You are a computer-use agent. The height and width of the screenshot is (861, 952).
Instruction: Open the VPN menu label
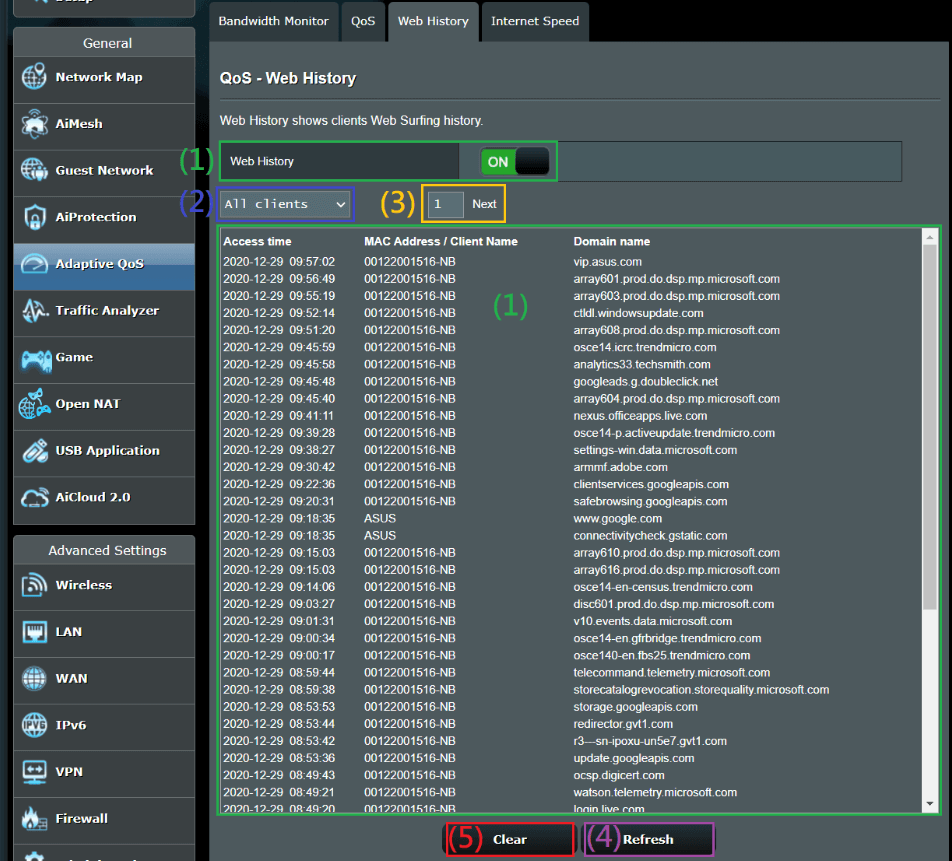[x=69, y=772]
